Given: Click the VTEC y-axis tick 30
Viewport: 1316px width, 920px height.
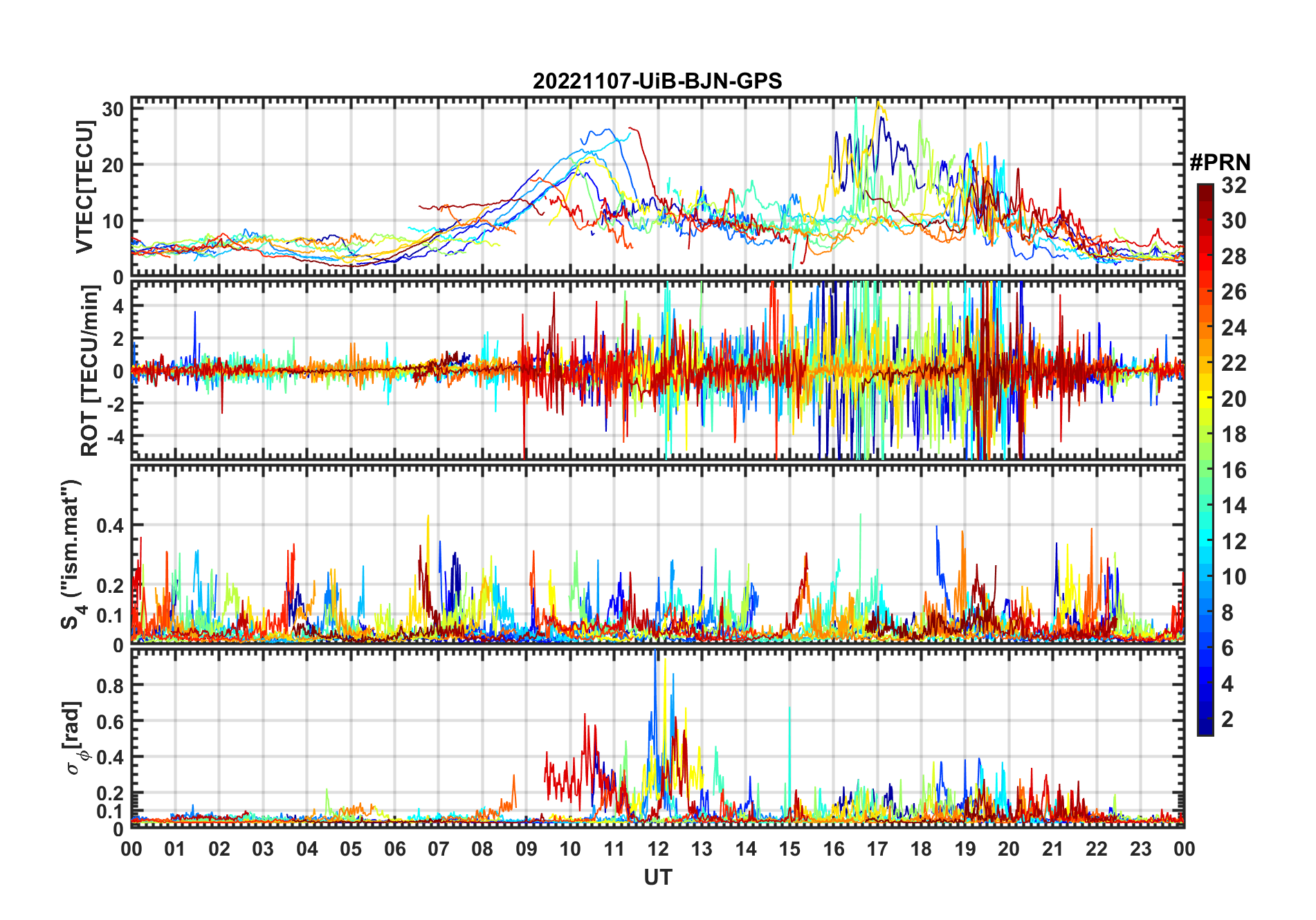Looking at the screenshot, I should 113,109.
